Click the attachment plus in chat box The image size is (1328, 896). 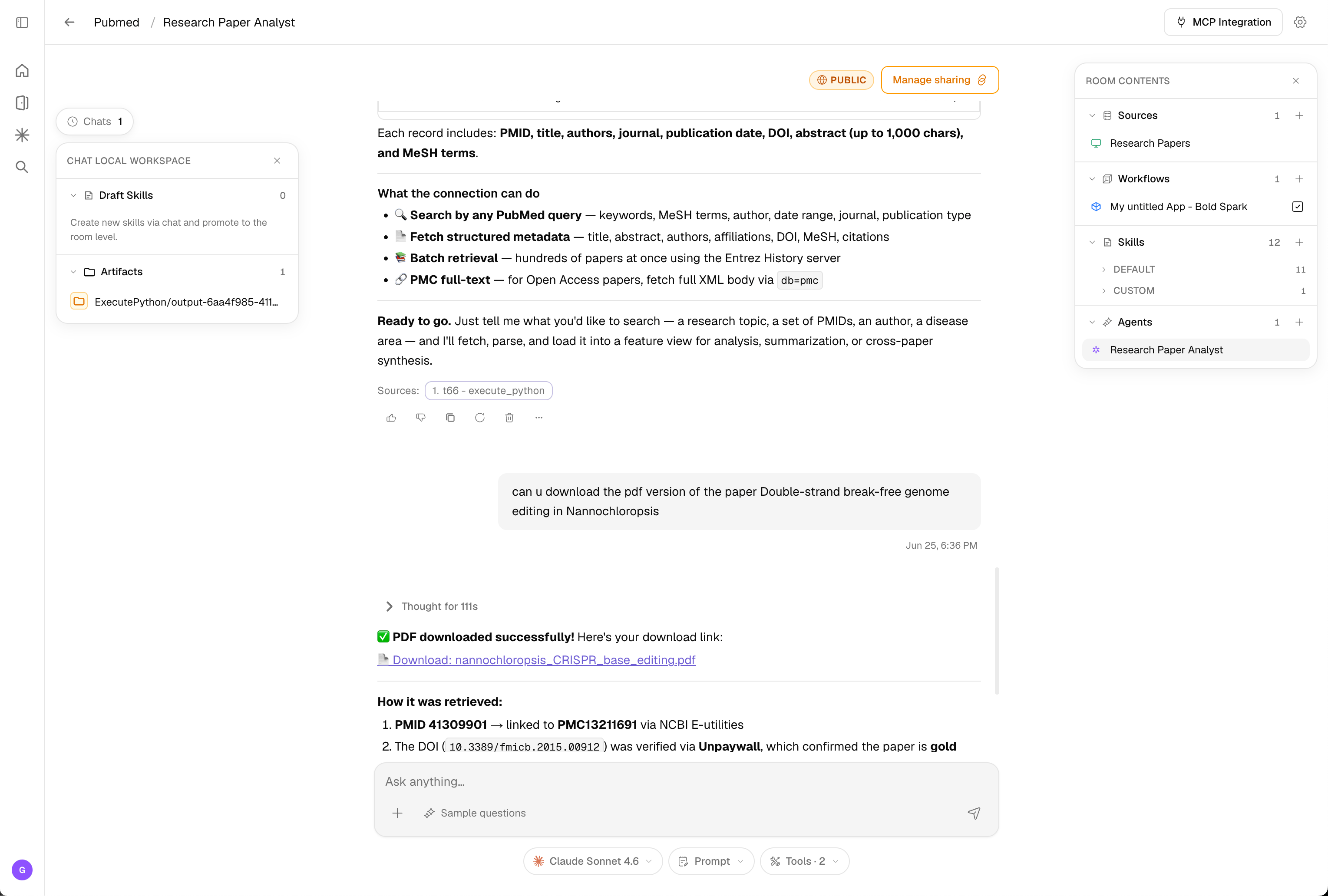pyautogui.click(x=397, y=813)
